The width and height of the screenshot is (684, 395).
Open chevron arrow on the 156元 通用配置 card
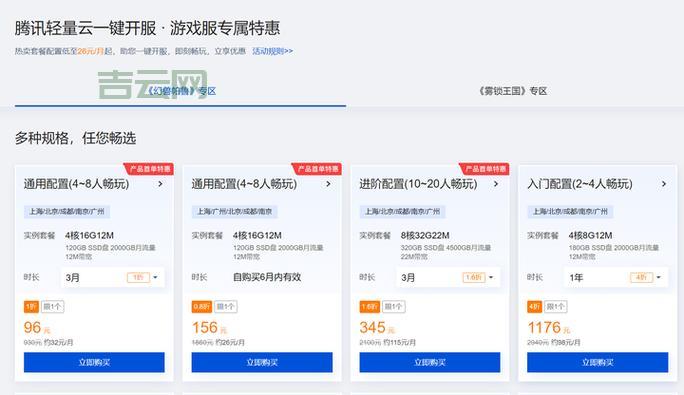click(328, 184)
